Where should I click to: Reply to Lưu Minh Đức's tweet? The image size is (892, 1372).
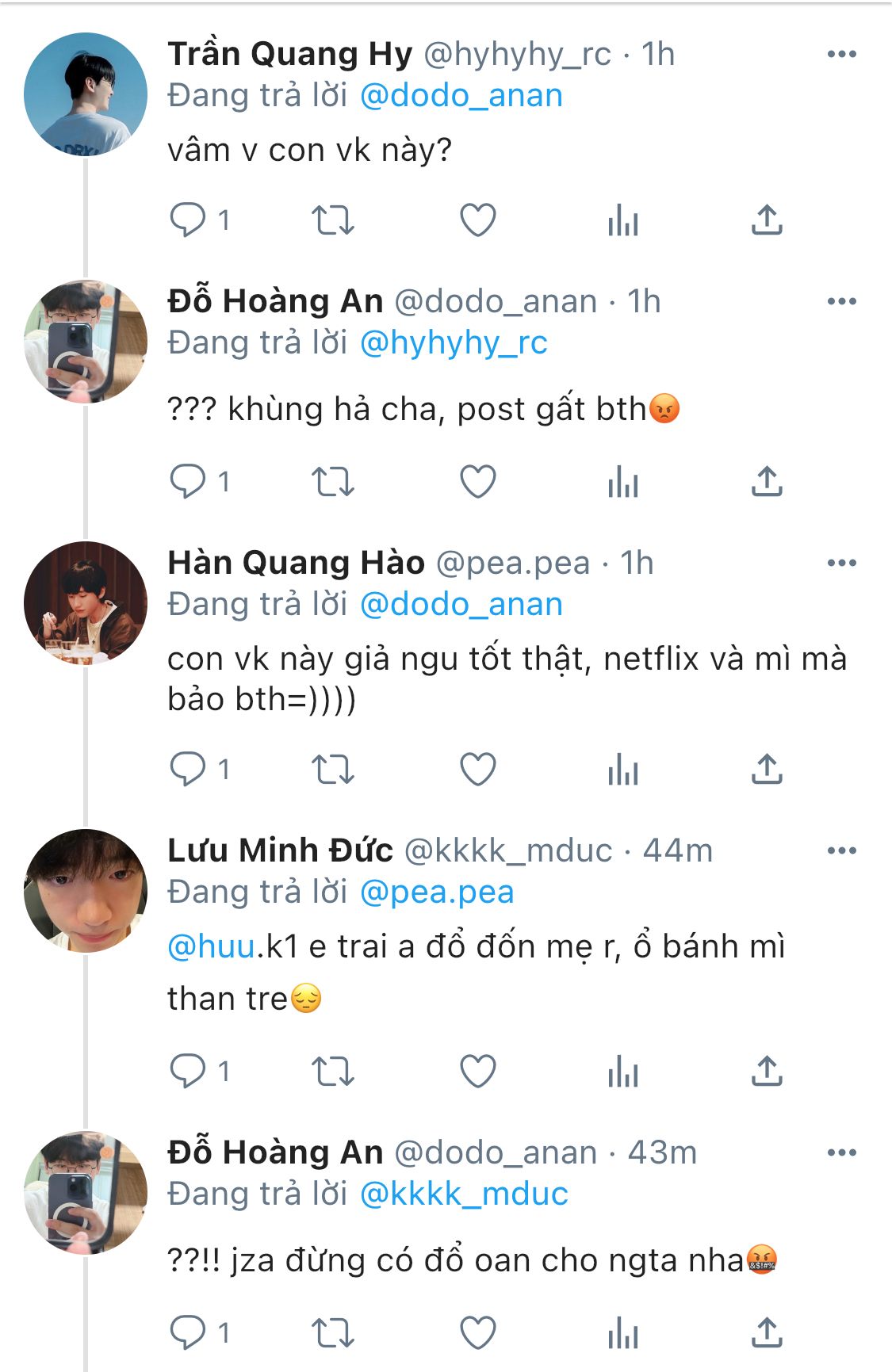pos(188,1072)
